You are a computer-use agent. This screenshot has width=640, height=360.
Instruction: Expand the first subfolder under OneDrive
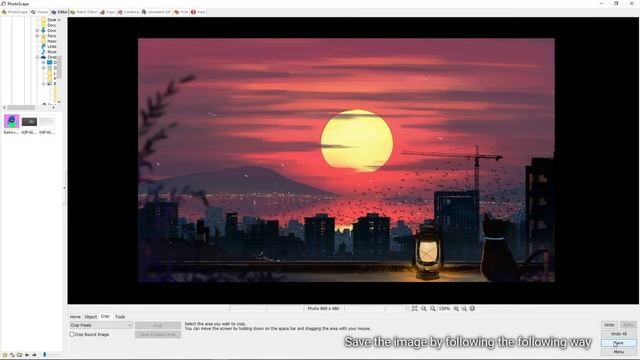pyautogui.click(x=43, y=62)
